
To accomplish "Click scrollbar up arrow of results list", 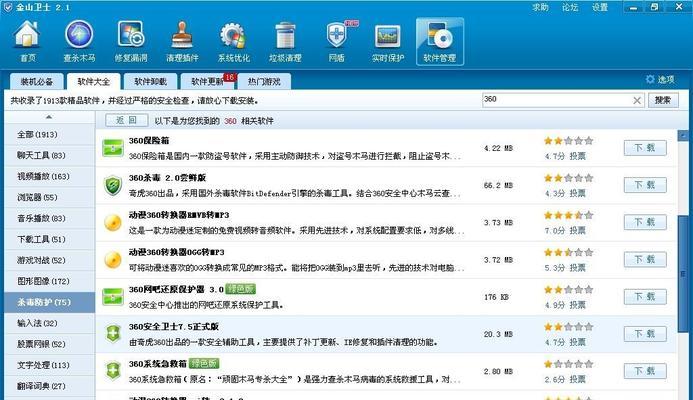I will [x=683, y=135].
